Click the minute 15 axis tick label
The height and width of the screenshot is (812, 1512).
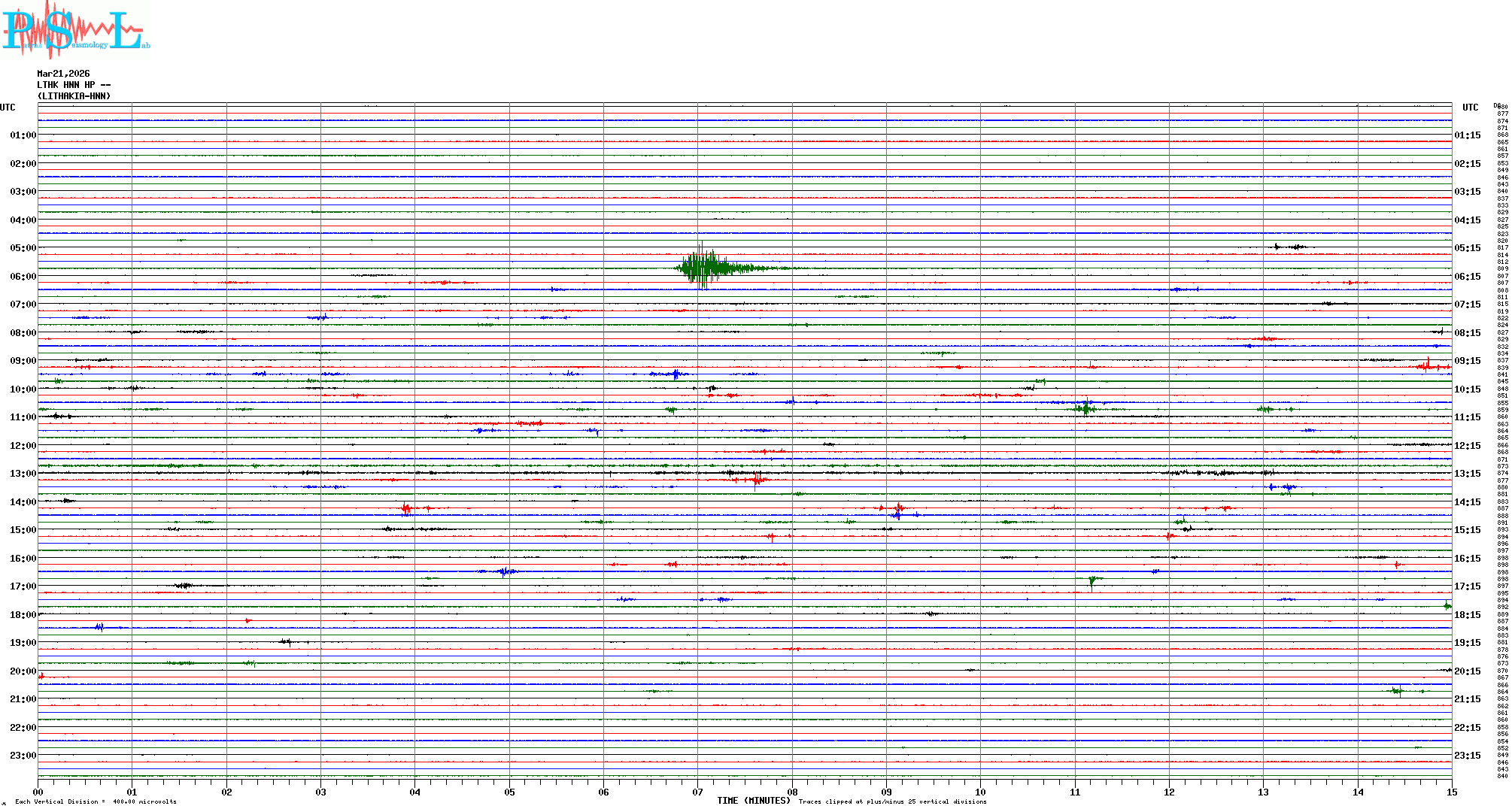(1451, 792)
